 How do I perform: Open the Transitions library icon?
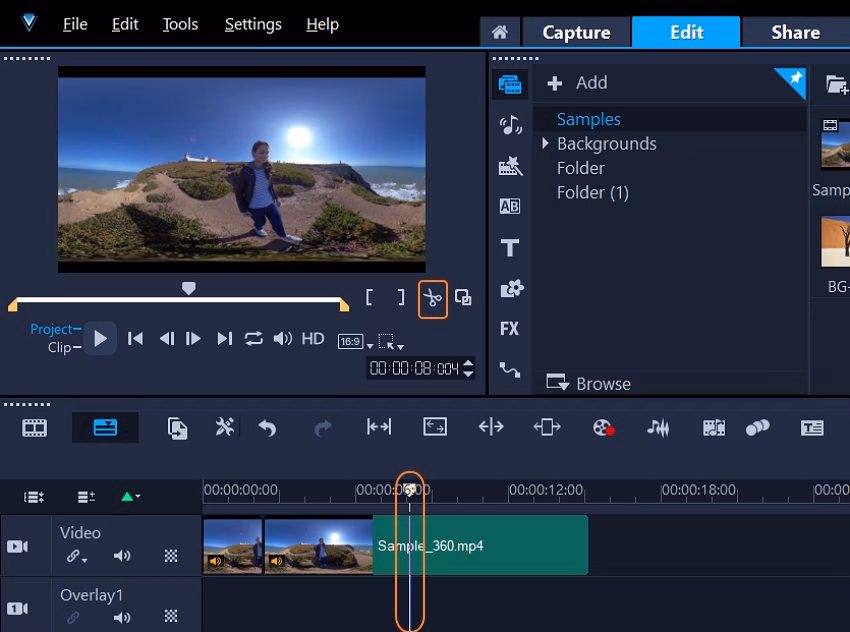click(x=510, y=206)
